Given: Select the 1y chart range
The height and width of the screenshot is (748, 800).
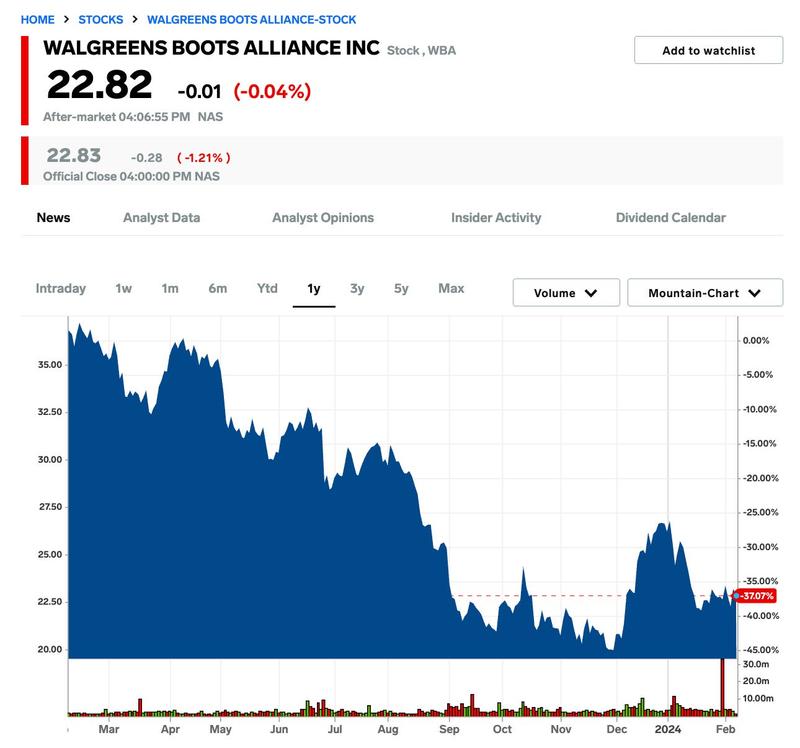Looking at the screenshot, I should (314, 289).
